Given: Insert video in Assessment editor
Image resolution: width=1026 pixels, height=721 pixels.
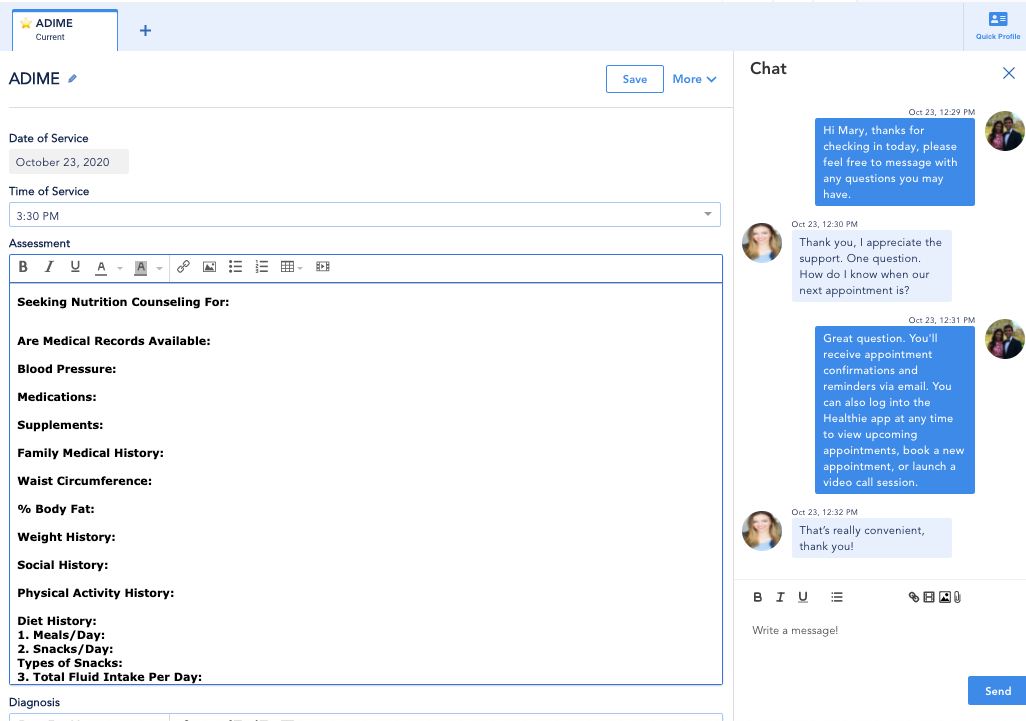Looking at the screenshot, I should pos(323,266).
